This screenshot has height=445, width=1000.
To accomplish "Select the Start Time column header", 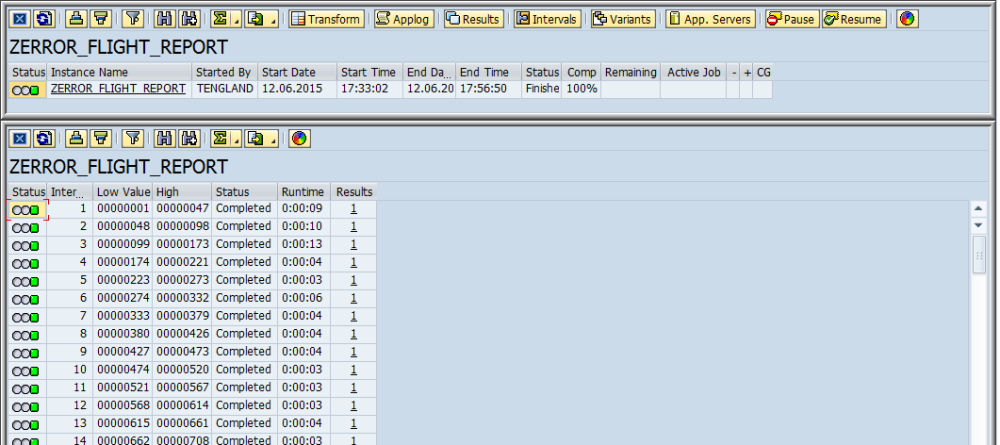I will click(370, 72).
